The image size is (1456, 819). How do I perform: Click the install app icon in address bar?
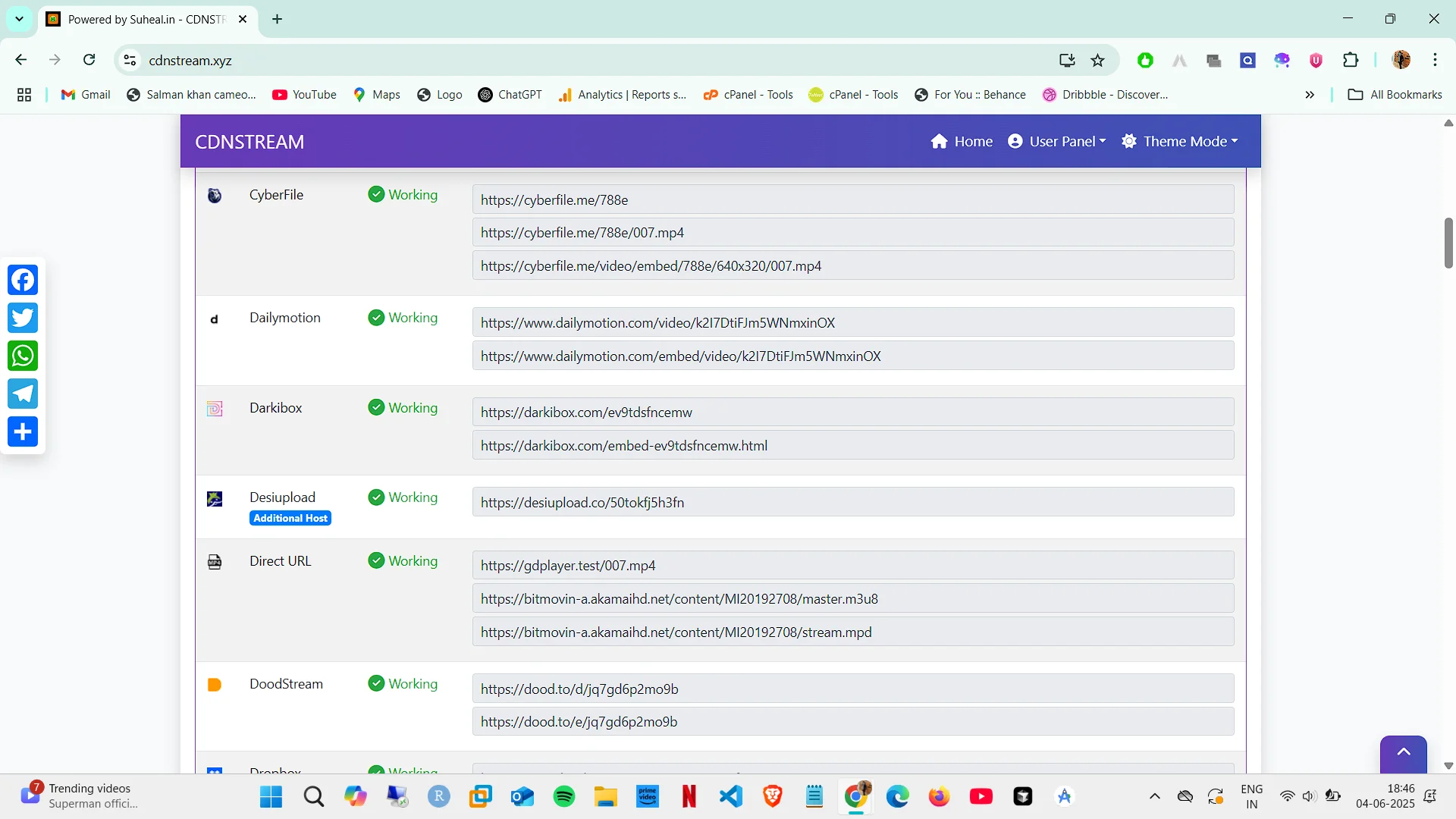[x=1067, y=61]
